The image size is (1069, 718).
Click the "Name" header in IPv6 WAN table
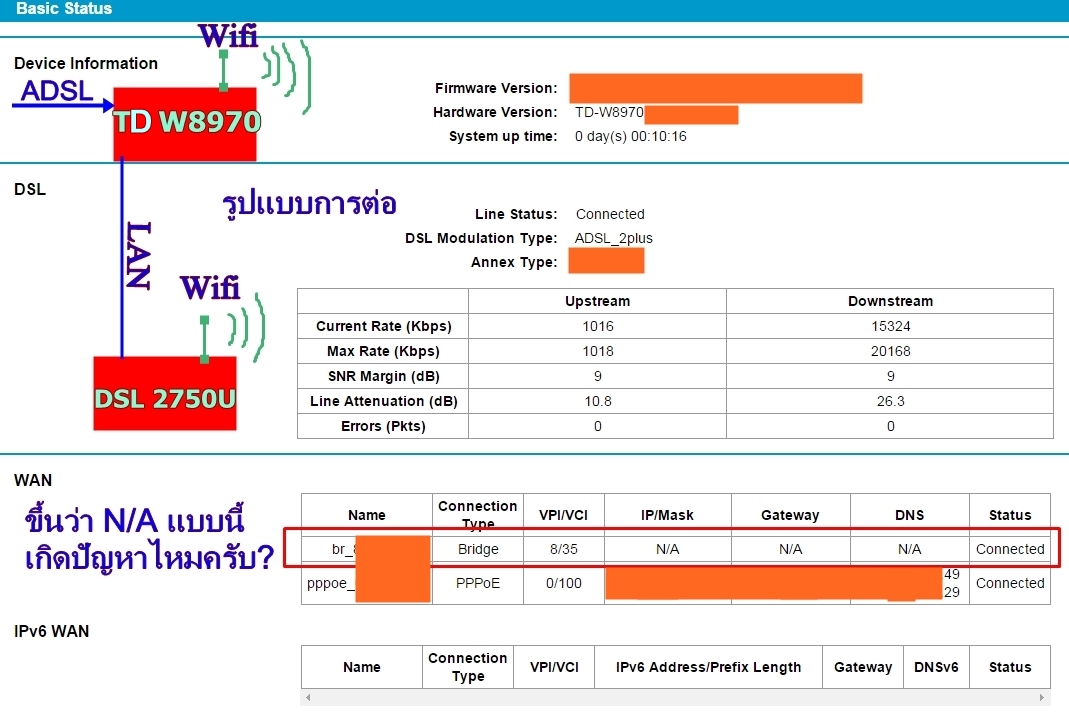point(361,667)
